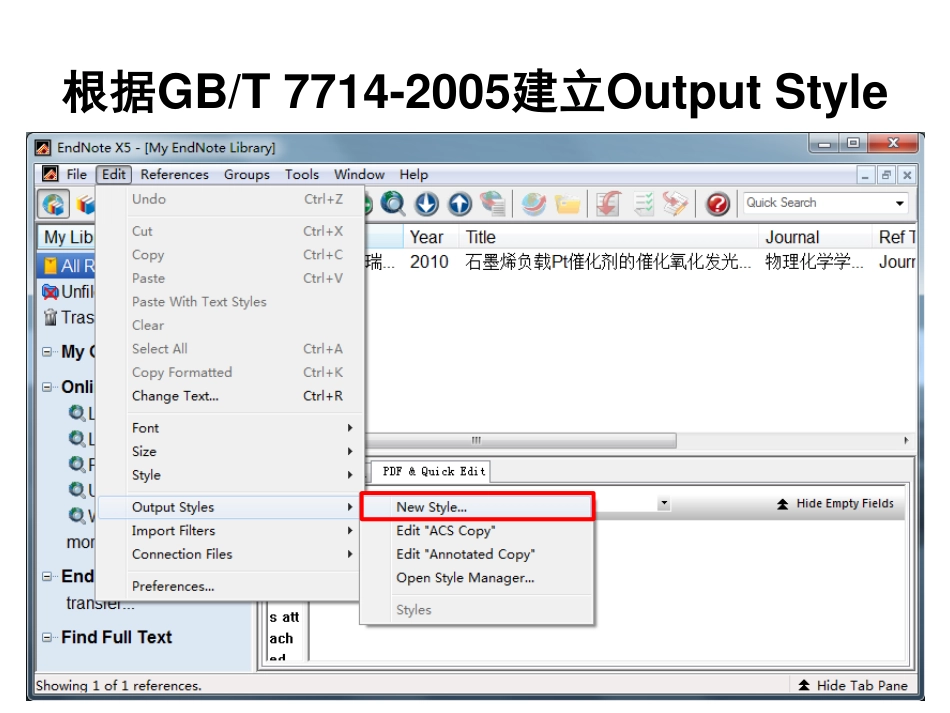Click the Quick Search input field
Viewport: 950px width, 713px height.
815,203
